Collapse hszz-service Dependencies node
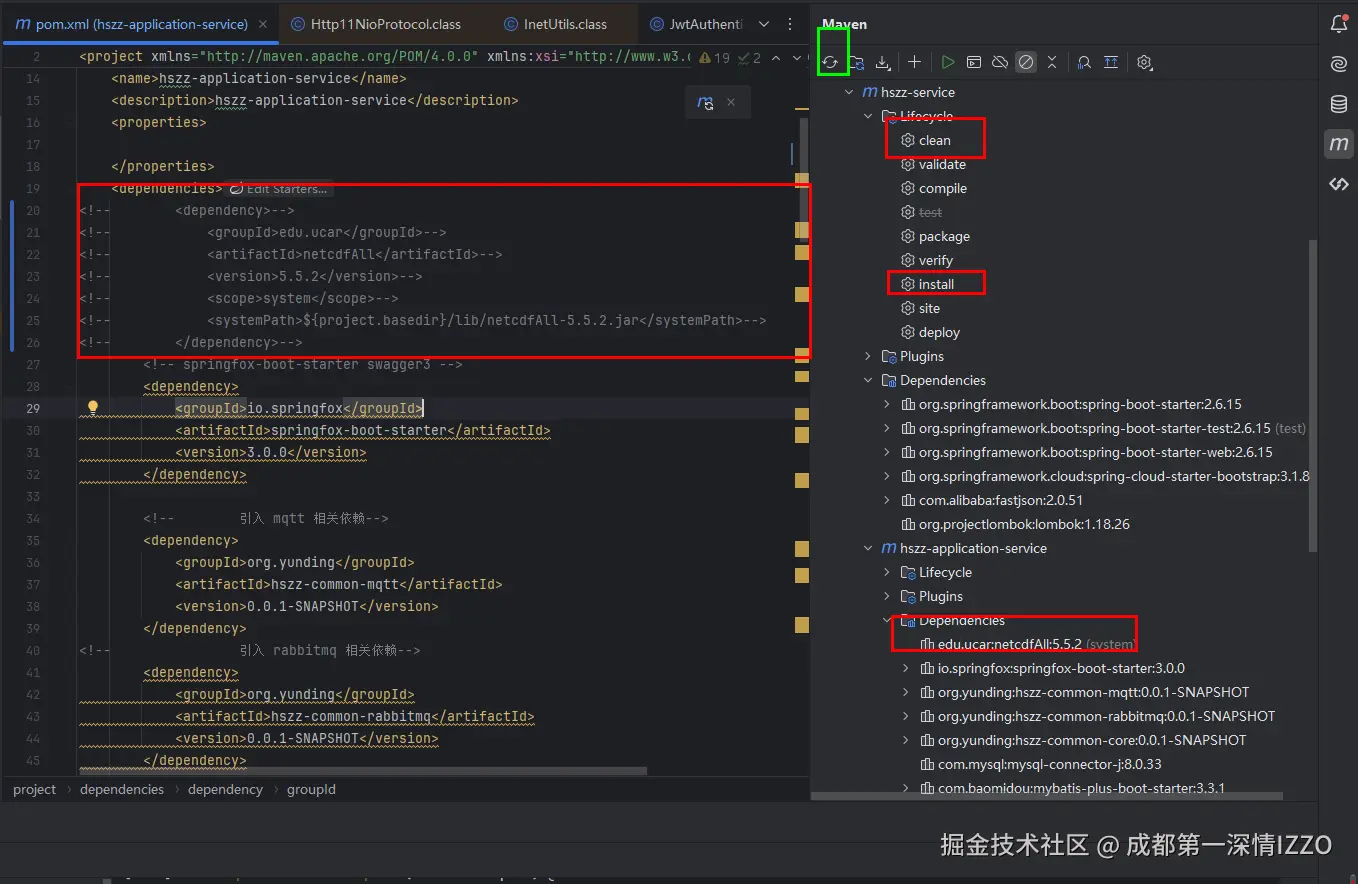 [868, 380]
